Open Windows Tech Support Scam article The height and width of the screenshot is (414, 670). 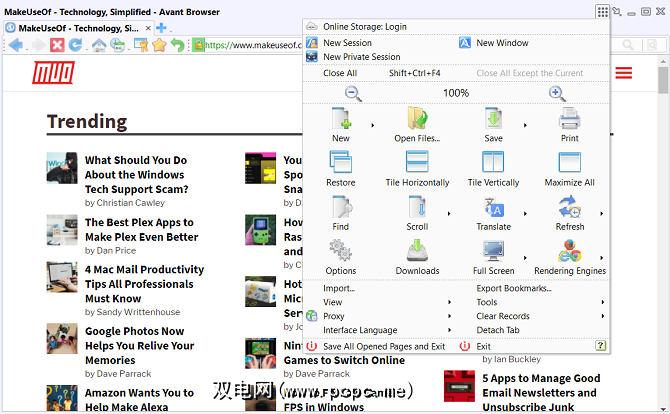click(136, 175)
